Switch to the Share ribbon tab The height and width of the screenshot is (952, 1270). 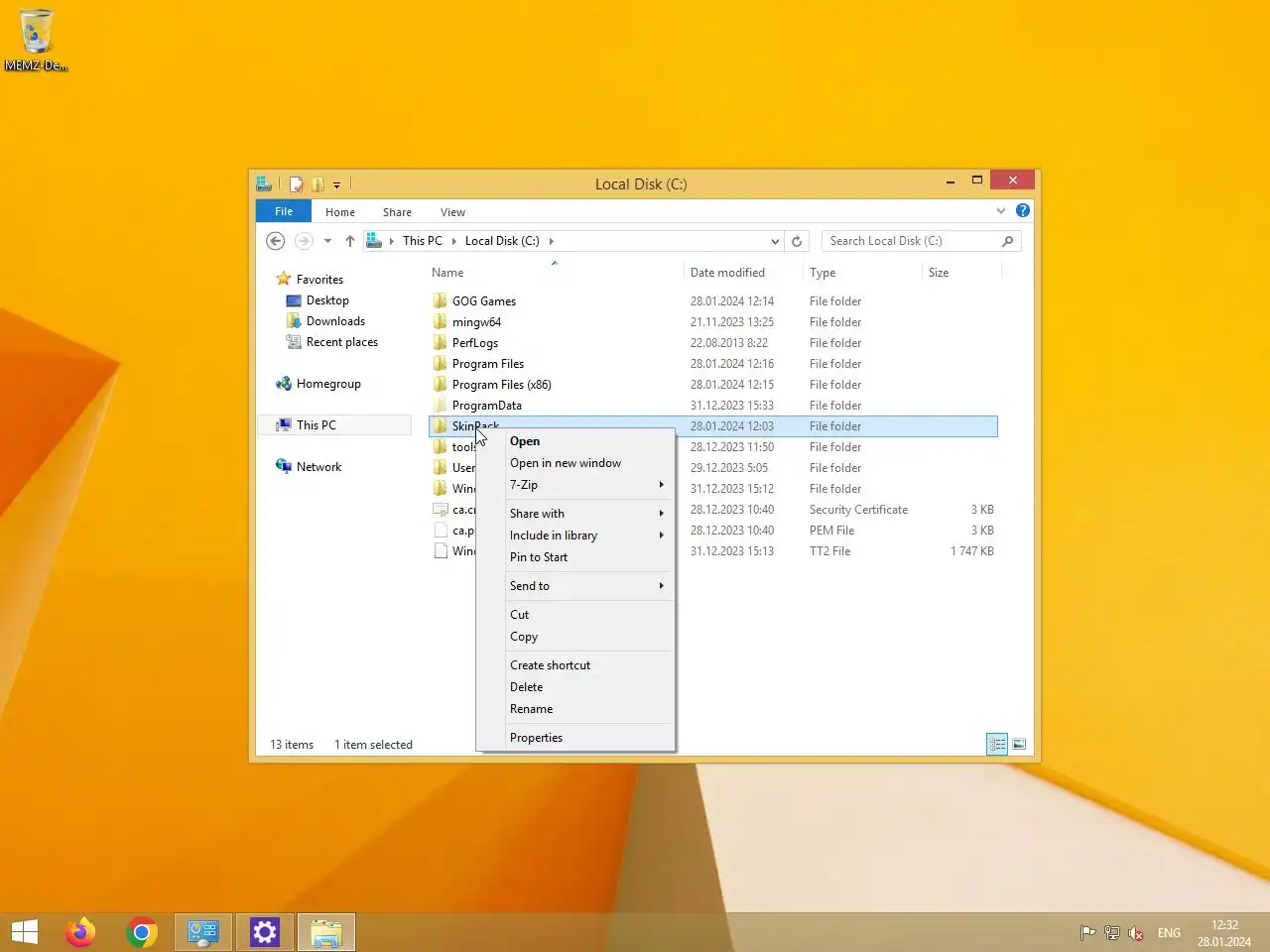click(x=397, y=212)
